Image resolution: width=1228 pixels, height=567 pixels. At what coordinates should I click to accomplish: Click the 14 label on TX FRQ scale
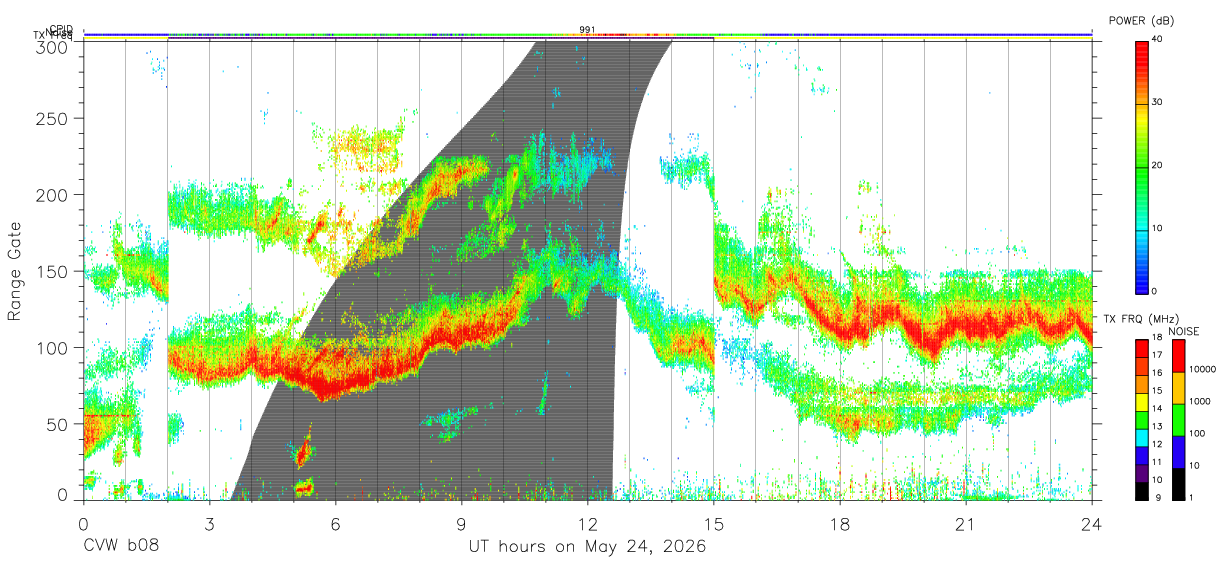(1156, 410)
